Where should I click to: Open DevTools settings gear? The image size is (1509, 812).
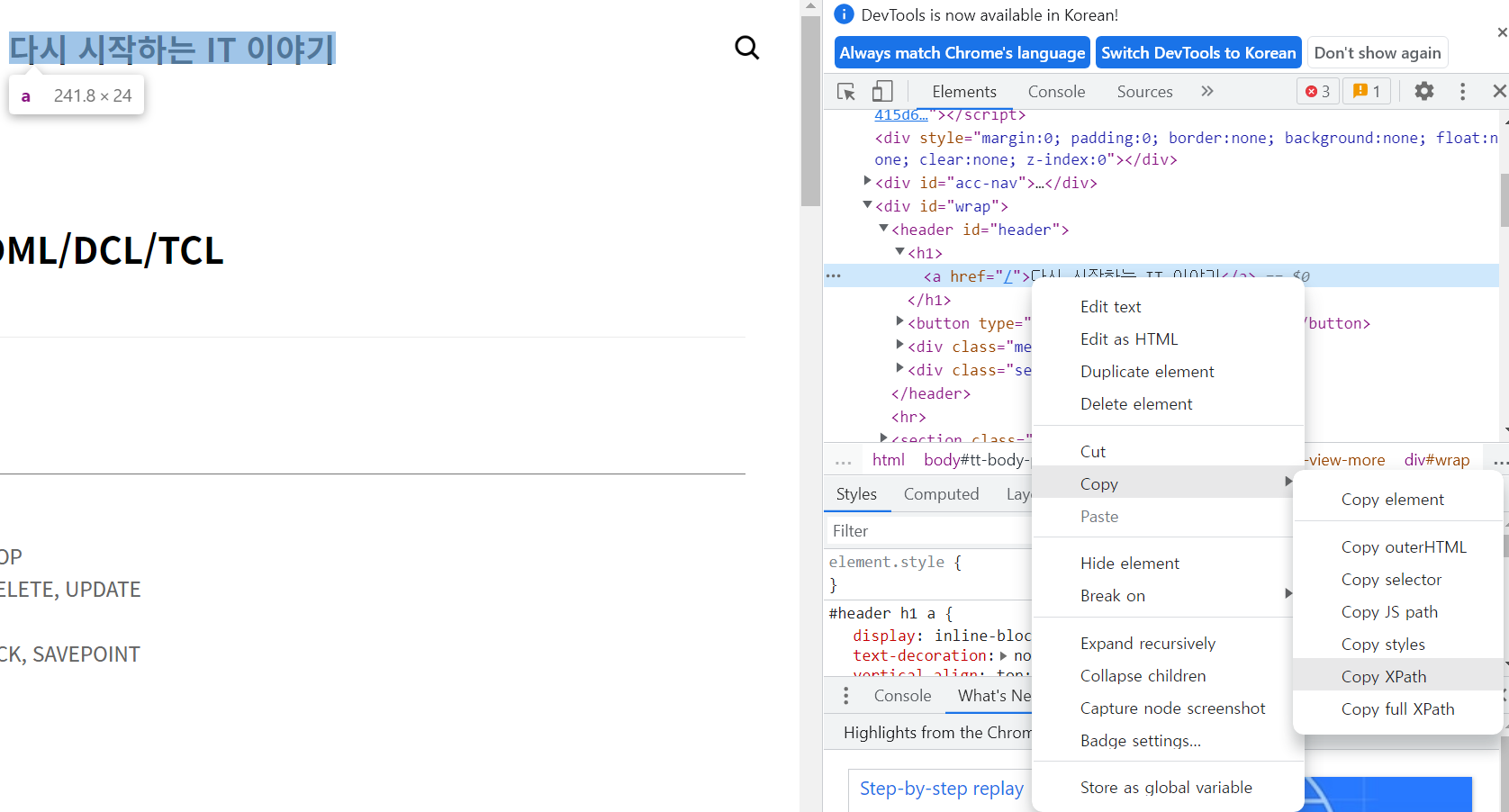[x=1423, y=91]
